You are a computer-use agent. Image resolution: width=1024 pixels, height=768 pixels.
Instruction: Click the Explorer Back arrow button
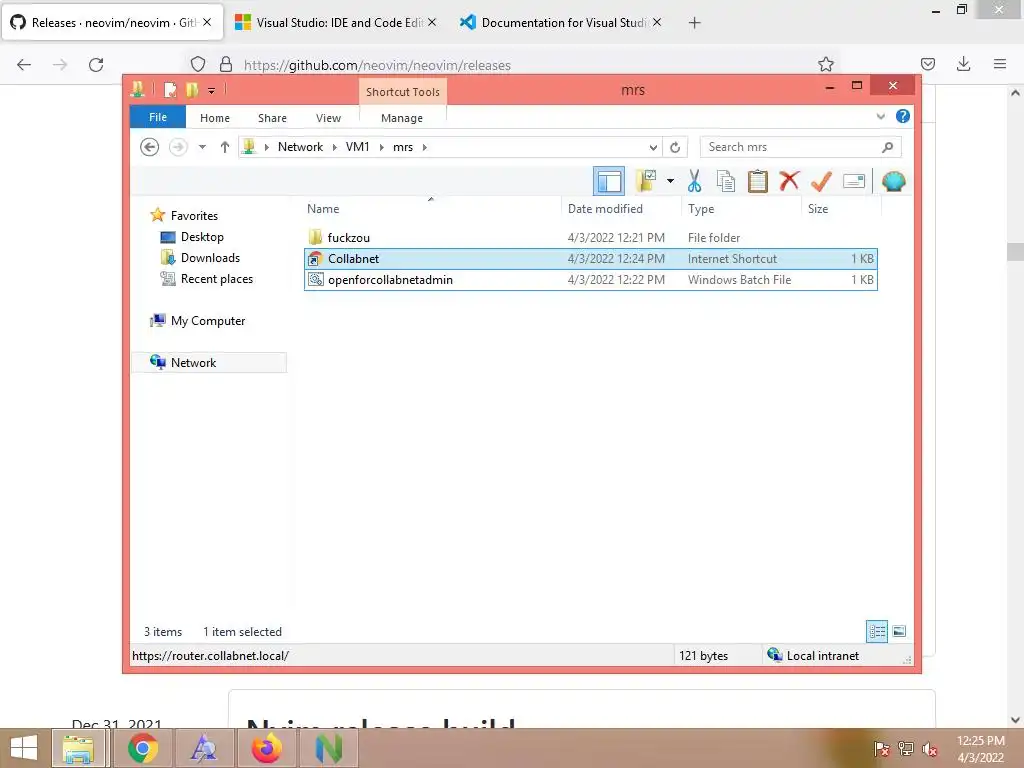pos(150,147)
